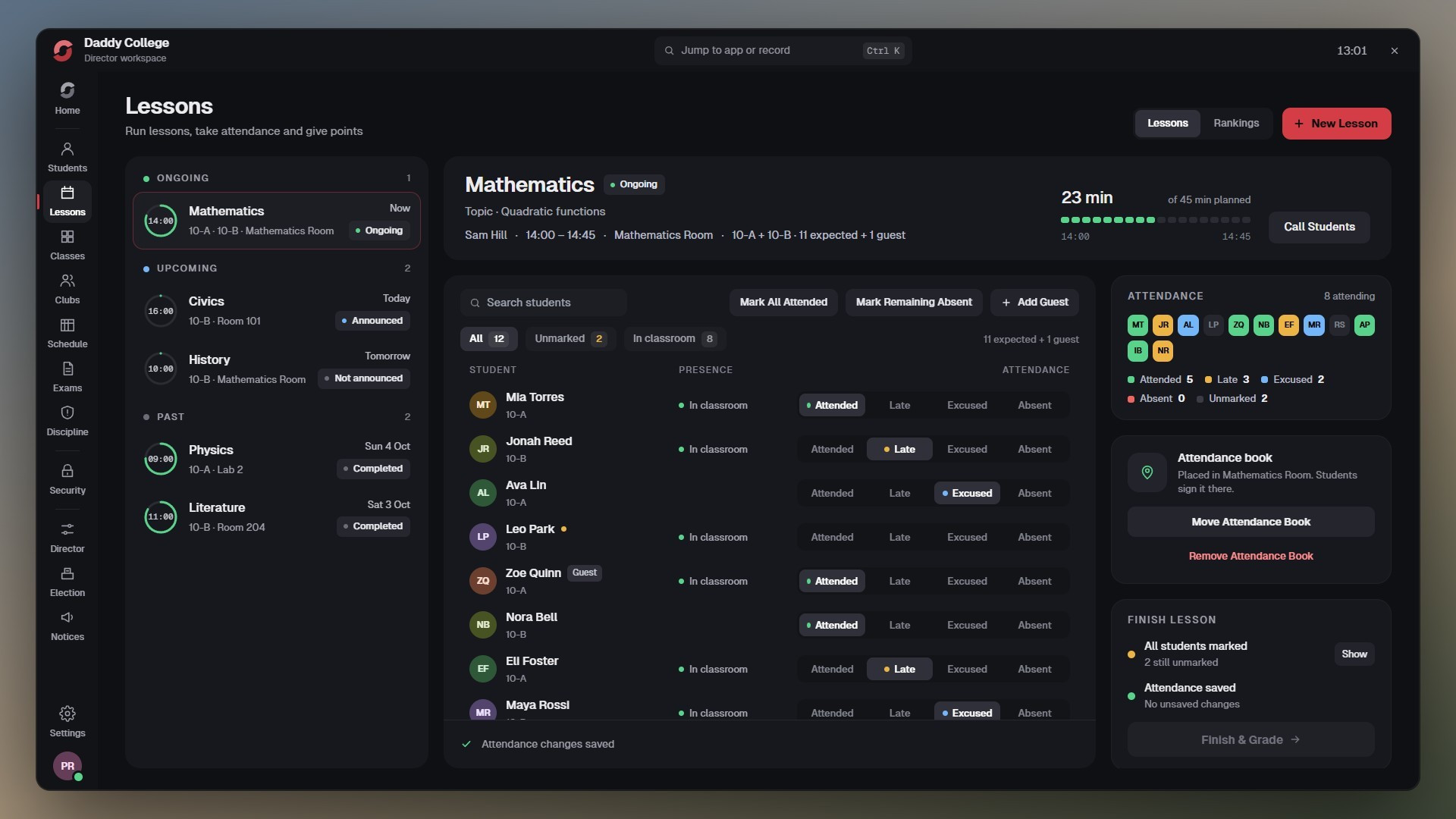The image size is (1456, 819).
Task: Mark Eli Foster as Absent
Action: (1034, 670)
